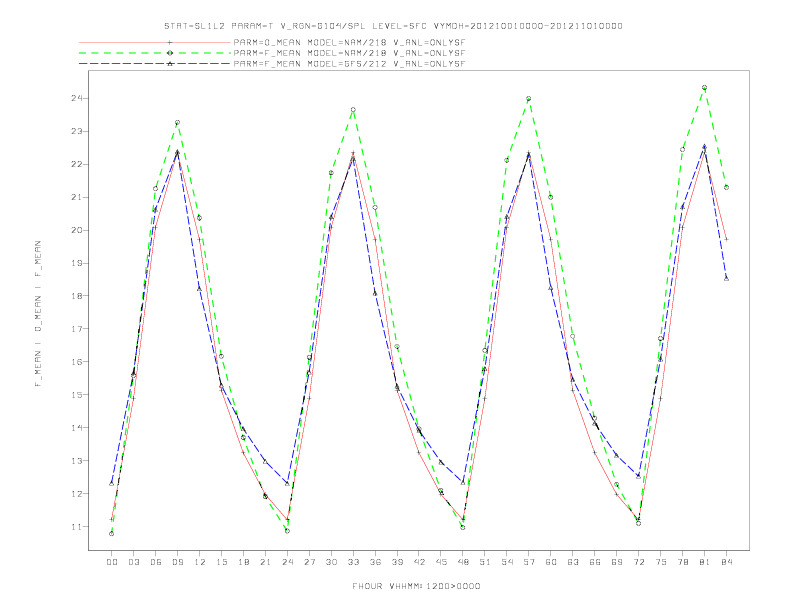Screen dimensions: 792x612
Task: Click green circle peak marker at hour 57
Action: pyautogui.click(x=529, y=98)
